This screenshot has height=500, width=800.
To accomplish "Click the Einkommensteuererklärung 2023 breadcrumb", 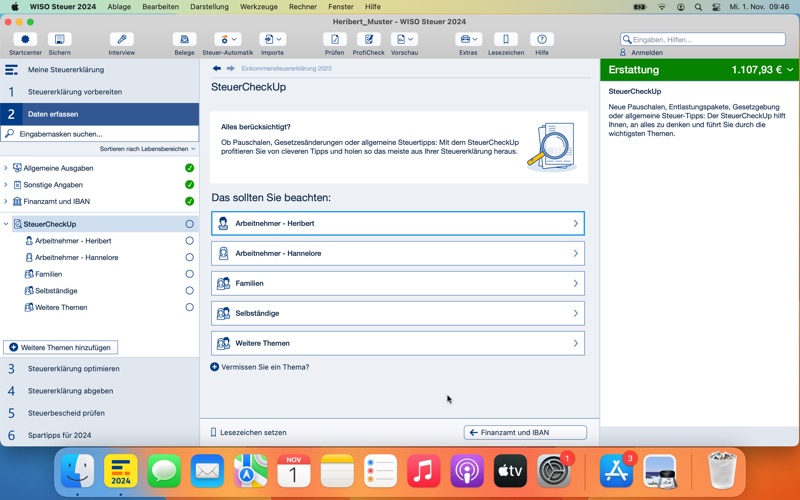I will coord(286,68).
